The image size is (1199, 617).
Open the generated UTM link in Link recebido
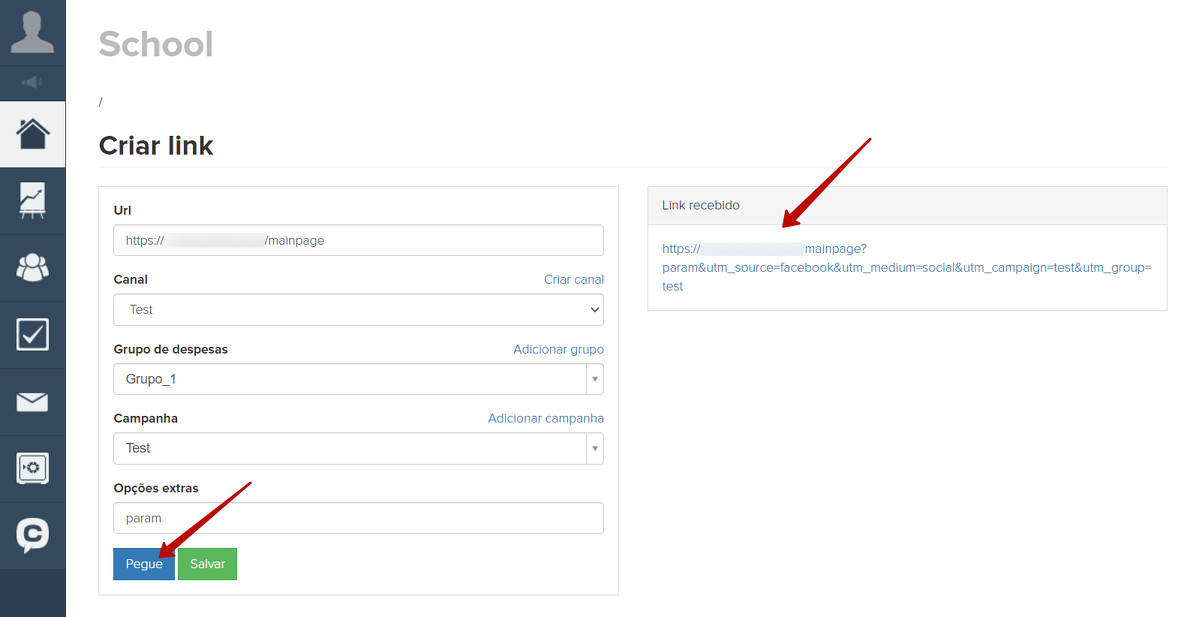(906, 268)
